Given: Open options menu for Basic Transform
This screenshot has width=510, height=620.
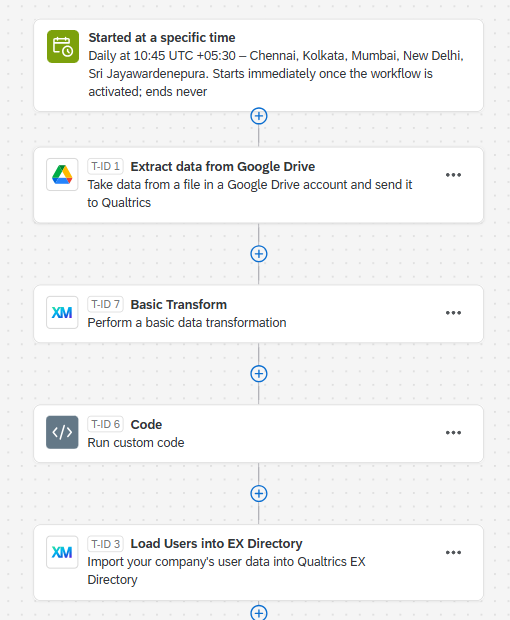Looking at the screenshot, I should point(453,313).
